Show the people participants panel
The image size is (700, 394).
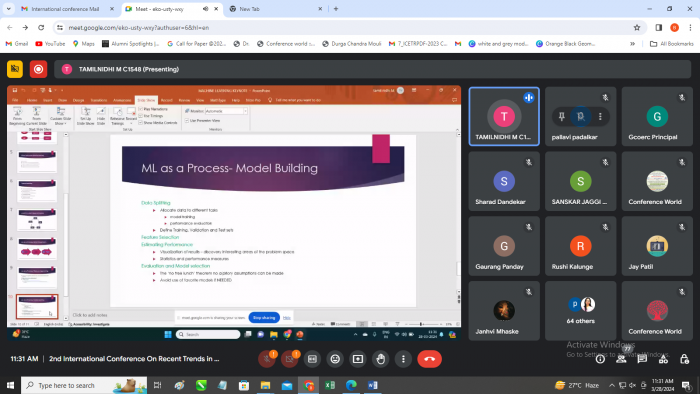pyautogui.click(x=621, y=359)
